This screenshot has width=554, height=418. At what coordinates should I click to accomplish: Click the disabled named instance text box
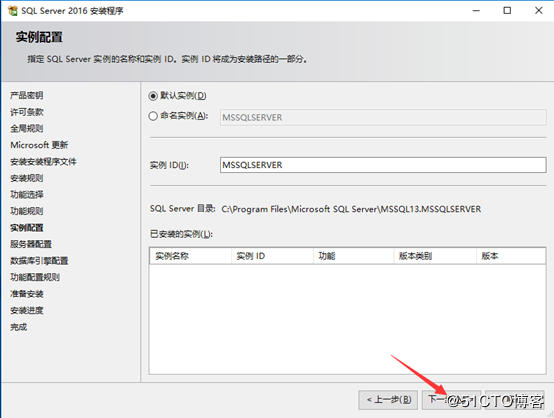tap(383, 117)
